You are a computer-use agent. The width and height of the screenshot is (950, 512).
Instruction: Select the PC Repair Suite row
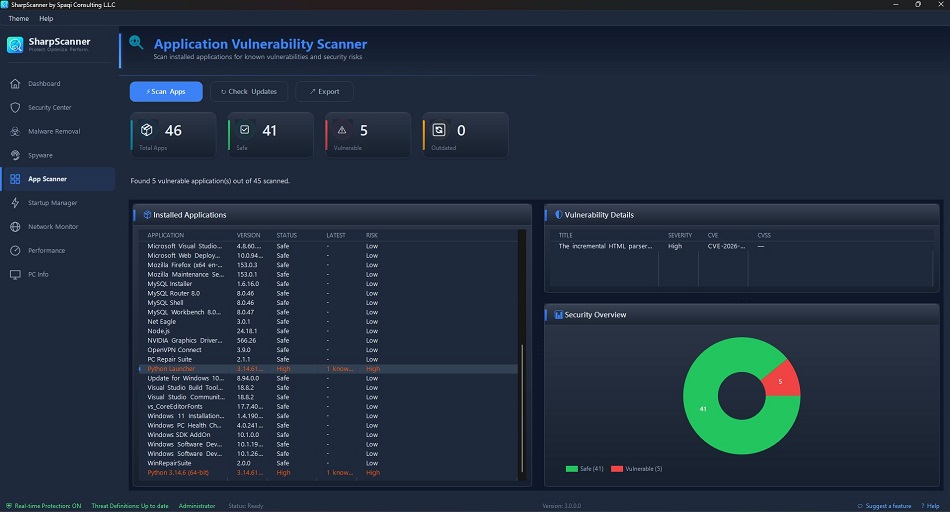point(328,359)
